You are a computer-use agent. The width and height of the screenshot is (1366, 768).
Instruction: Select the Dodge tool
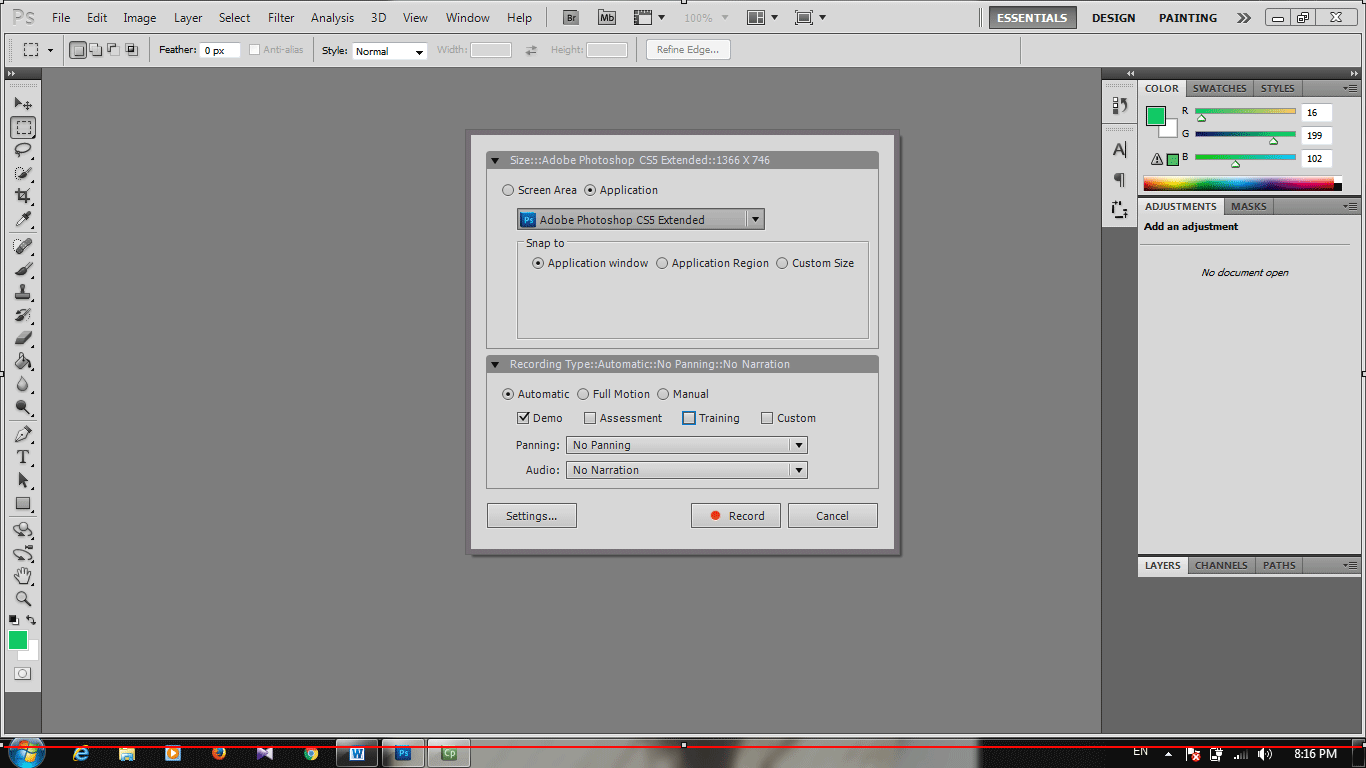pos(23,407)
